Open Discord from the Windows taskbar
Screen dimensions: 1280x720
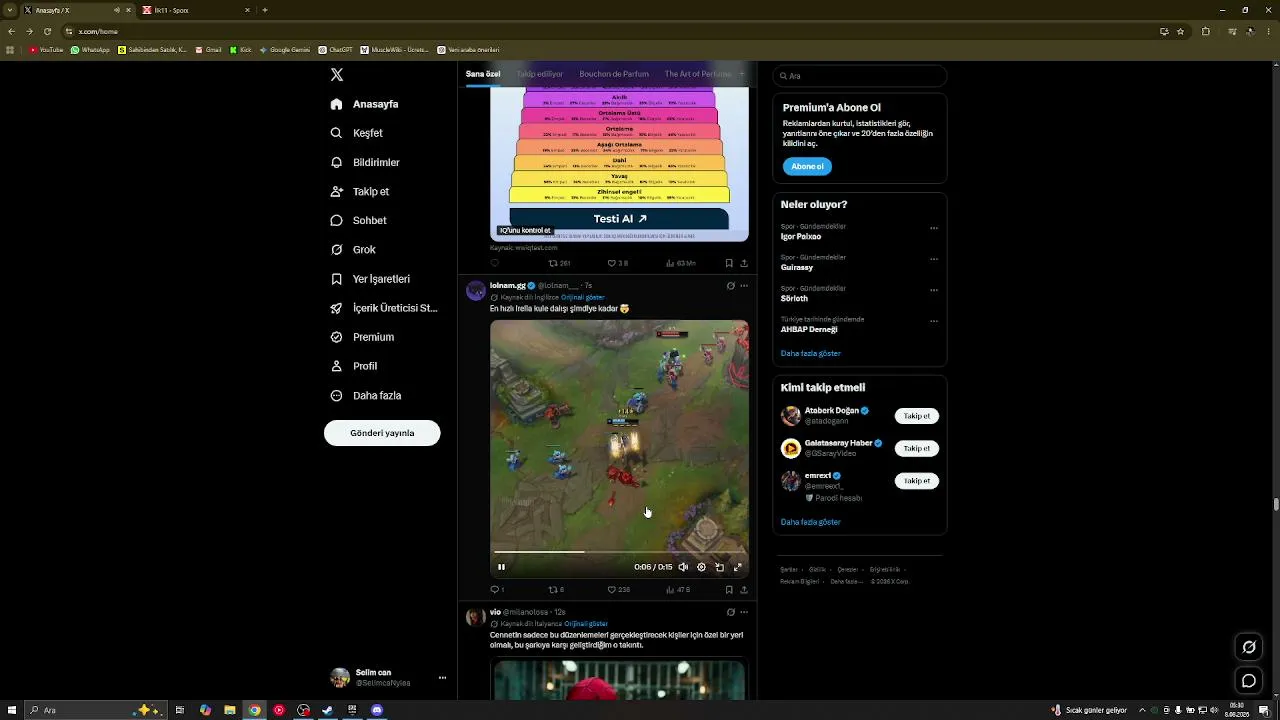377,710
